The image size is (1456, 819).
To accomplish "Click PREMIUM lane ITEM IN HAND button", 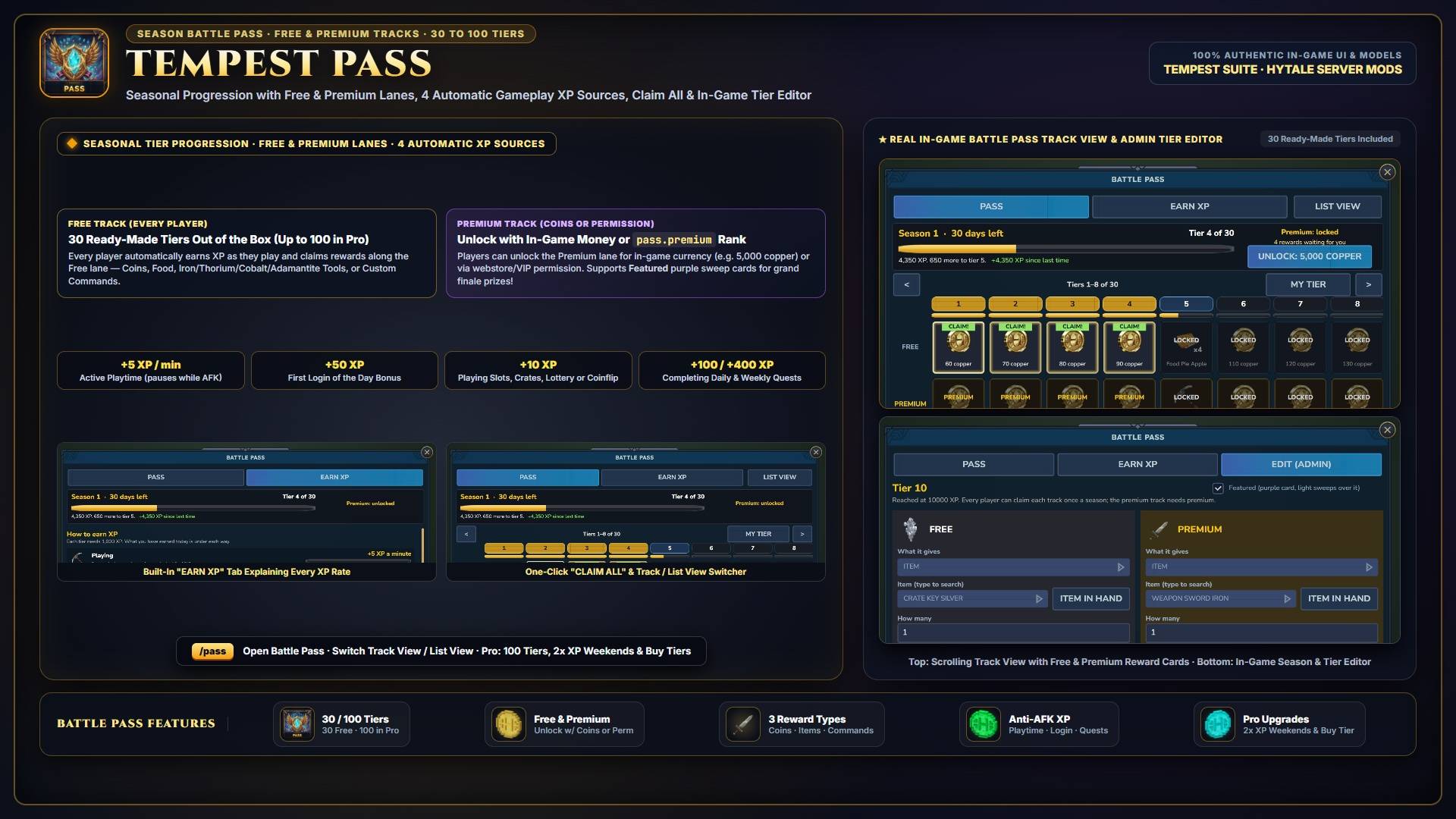I will (1338, 598).
